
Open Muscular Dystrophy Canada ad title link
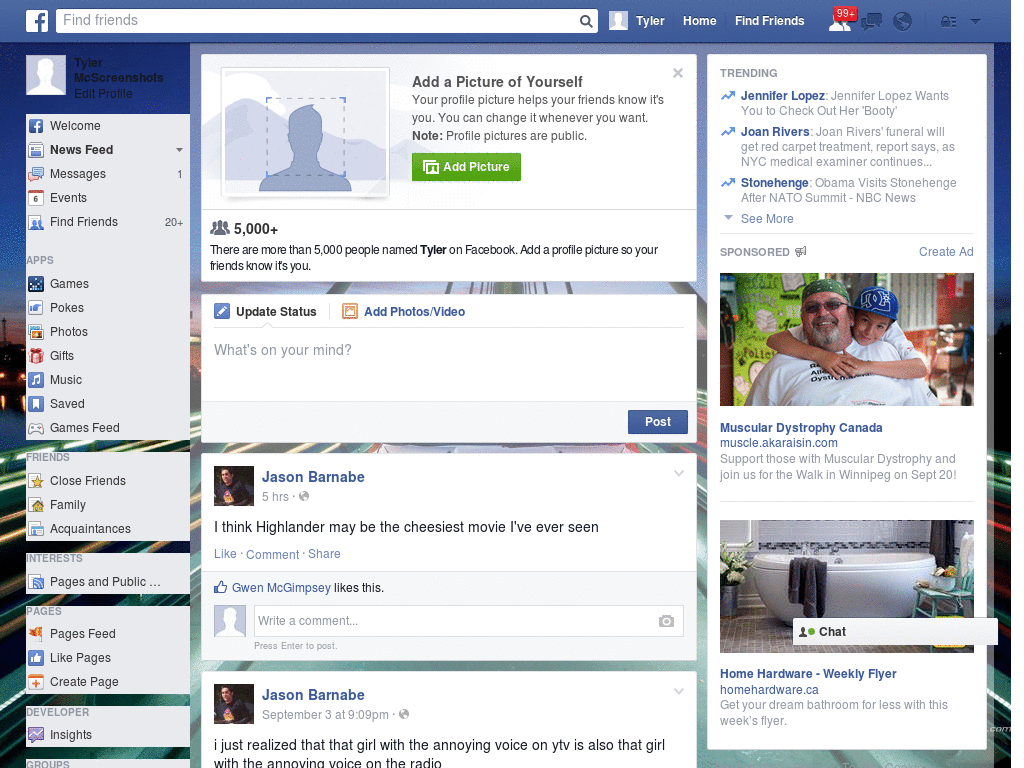(x=801, y=428)
